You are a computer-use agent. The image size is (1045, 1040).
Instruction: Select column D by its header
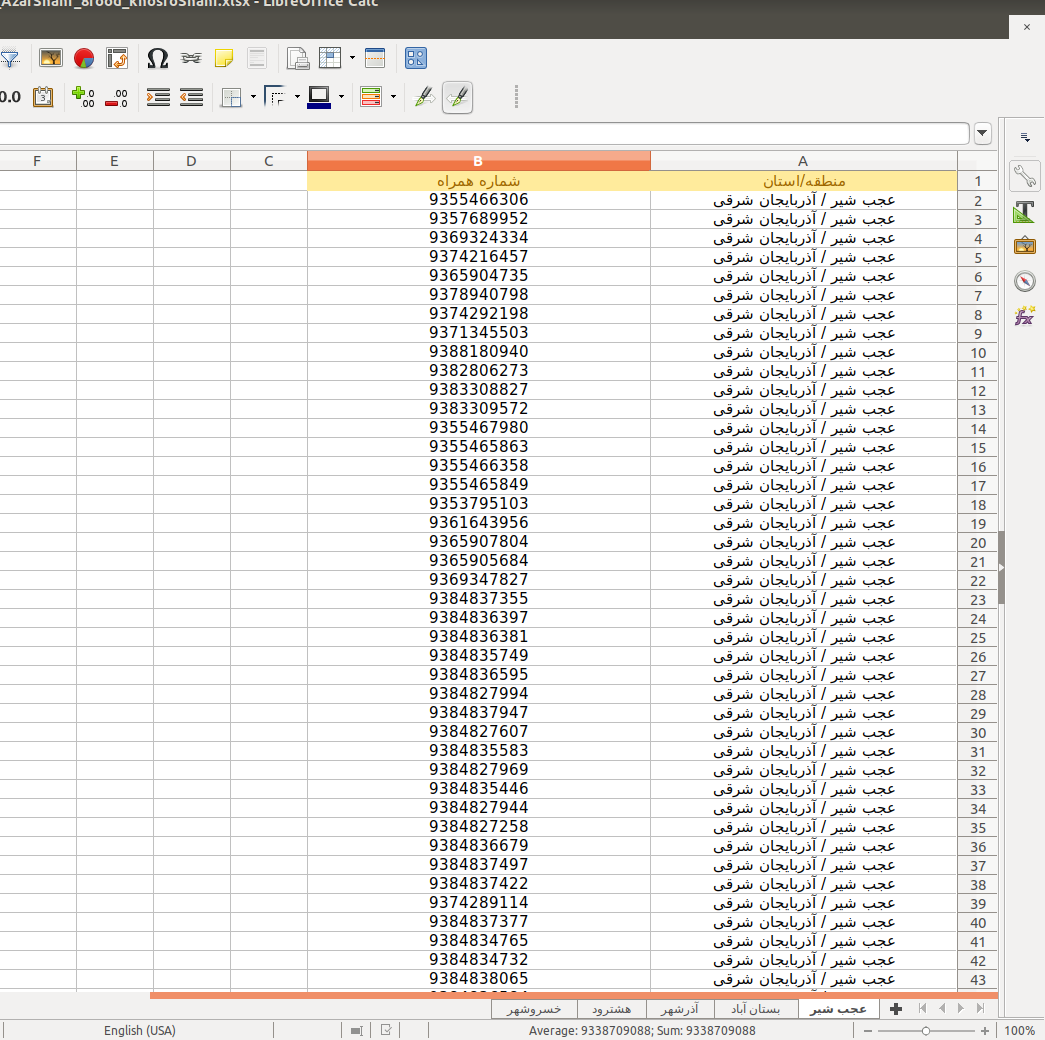click(192, 161)
